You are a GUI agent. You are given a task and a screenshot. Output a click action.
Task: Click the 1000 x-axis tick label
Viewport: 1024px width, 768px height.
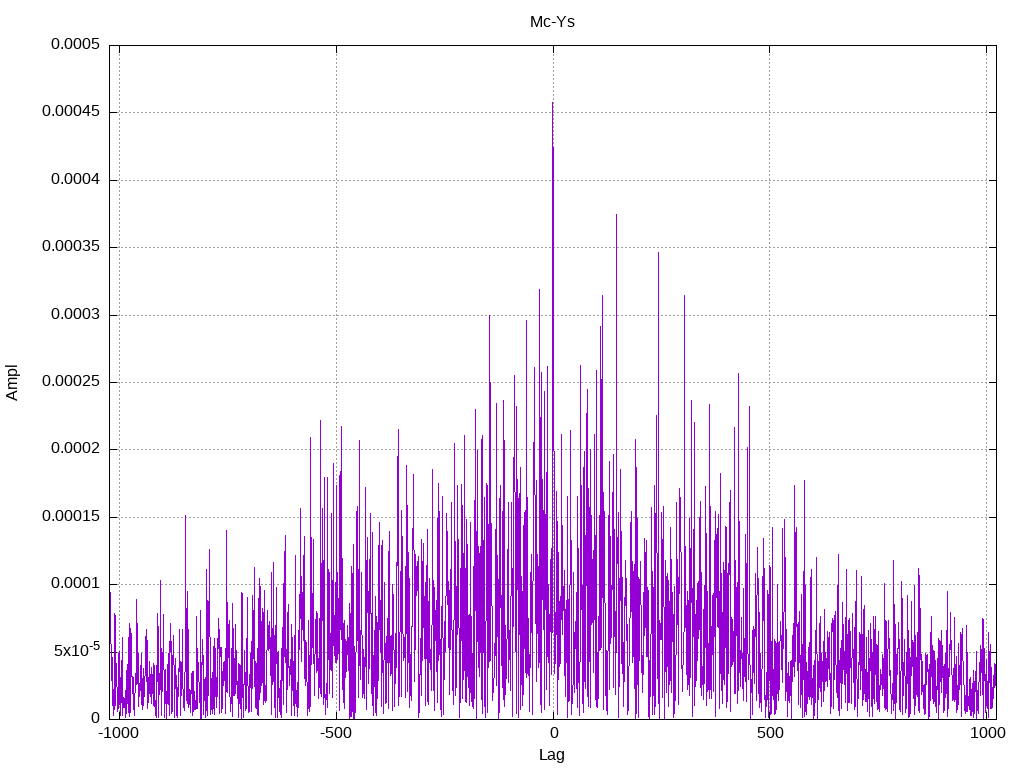coord(987,733)
